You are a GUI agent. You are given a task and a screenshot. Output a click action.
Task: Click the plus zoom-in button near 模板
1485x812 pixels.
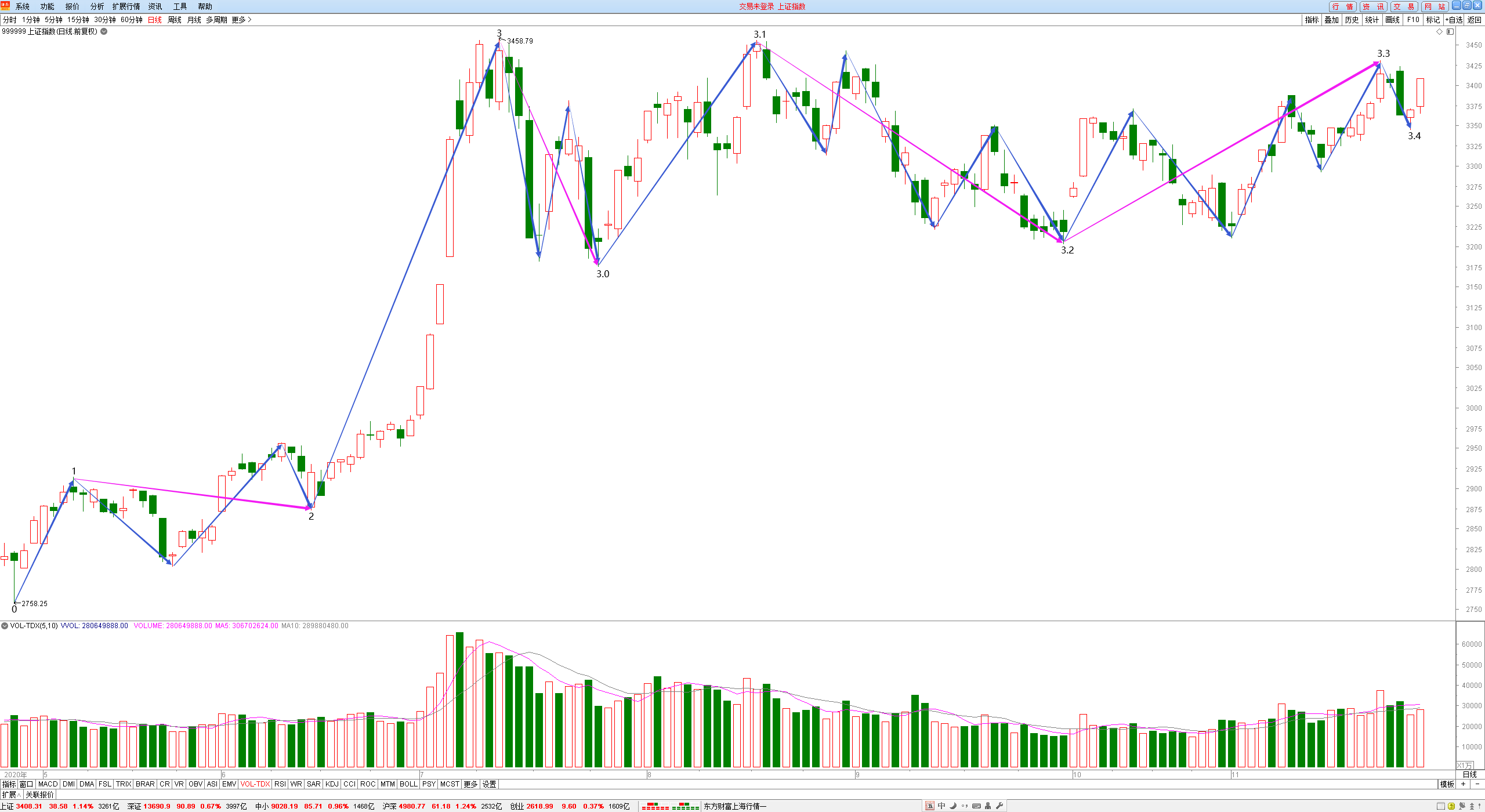coord(1464,784)
